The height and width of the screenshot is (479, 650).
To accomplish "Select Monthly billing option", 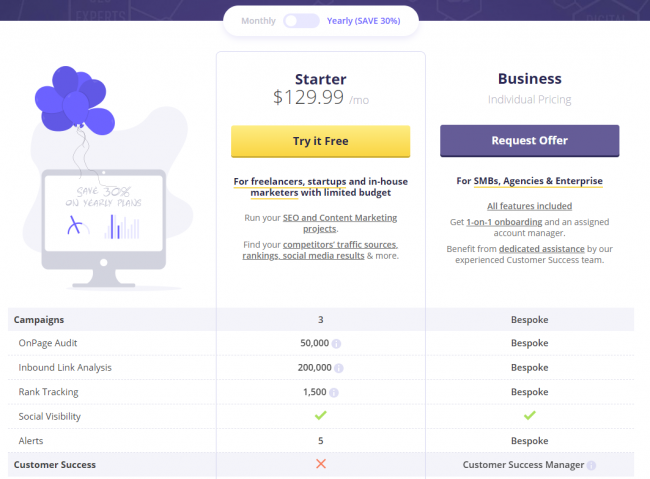I will point(258,20).
